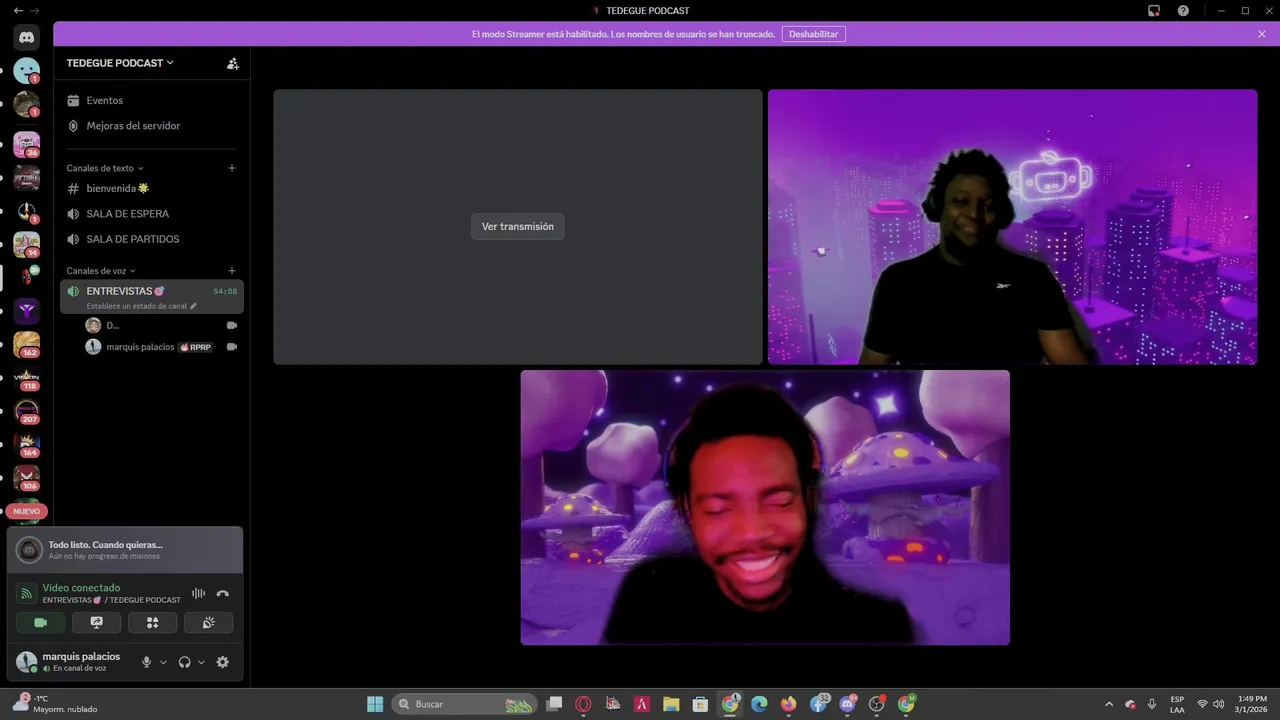Open voice connection signal details icon
This screenshot has width=1280, height=720.
(26, 594)
